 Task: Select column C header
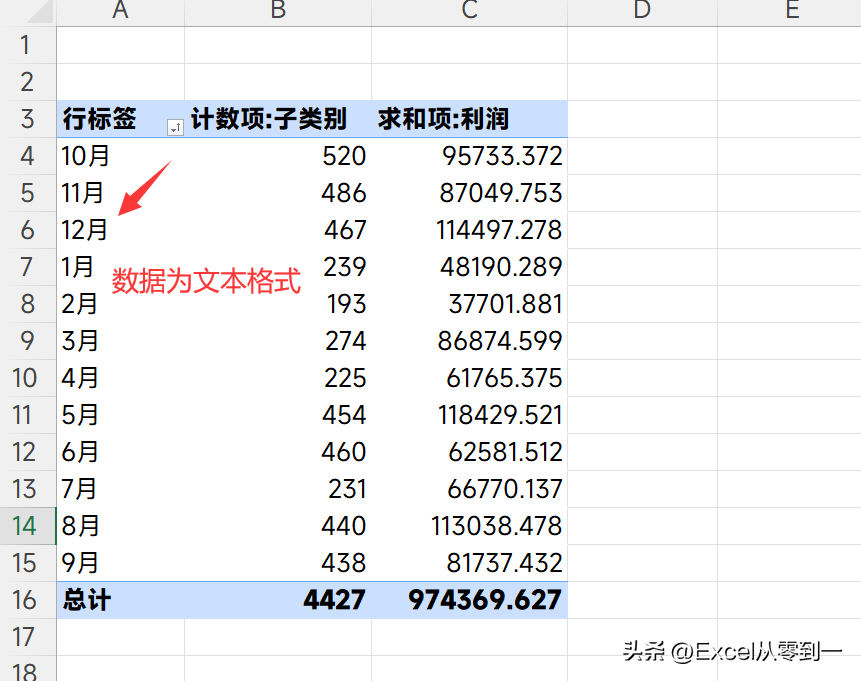point(469,11)
